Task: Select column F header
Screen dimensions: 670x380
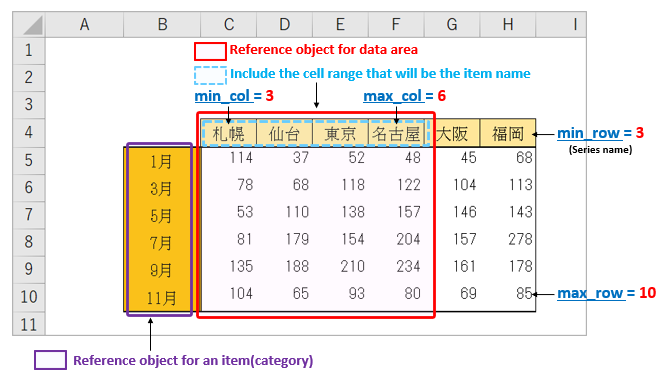Action: point(396,24)
